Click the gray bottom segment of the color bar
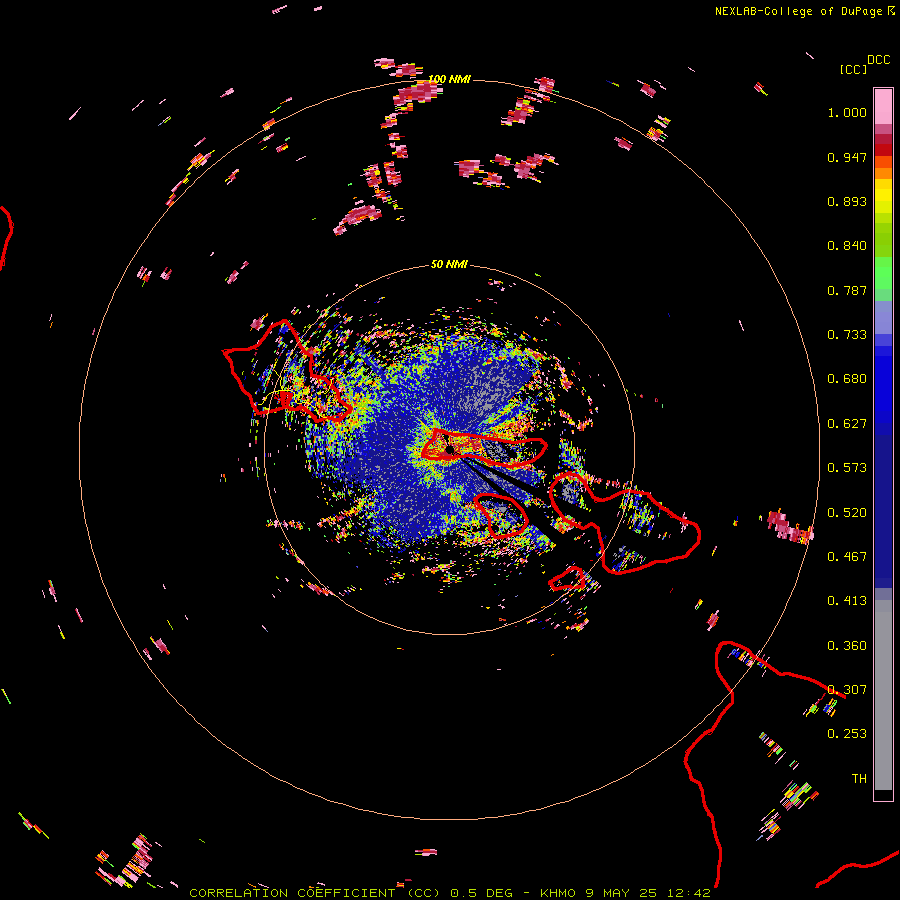900x900 pixels. point(883,695)
